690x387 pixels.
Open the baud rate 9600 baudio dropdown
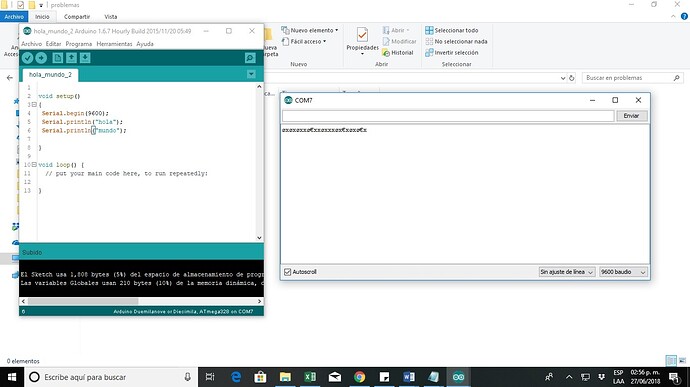click(623, 272)
